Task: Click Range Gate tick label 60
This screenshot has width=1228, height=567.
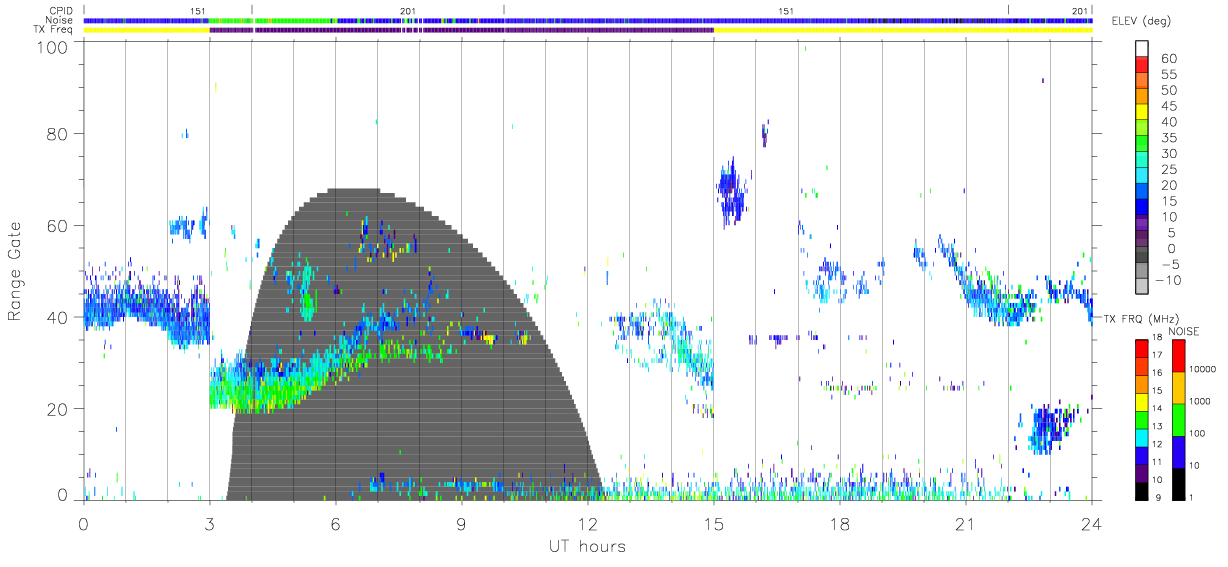Action: (57, 225)
